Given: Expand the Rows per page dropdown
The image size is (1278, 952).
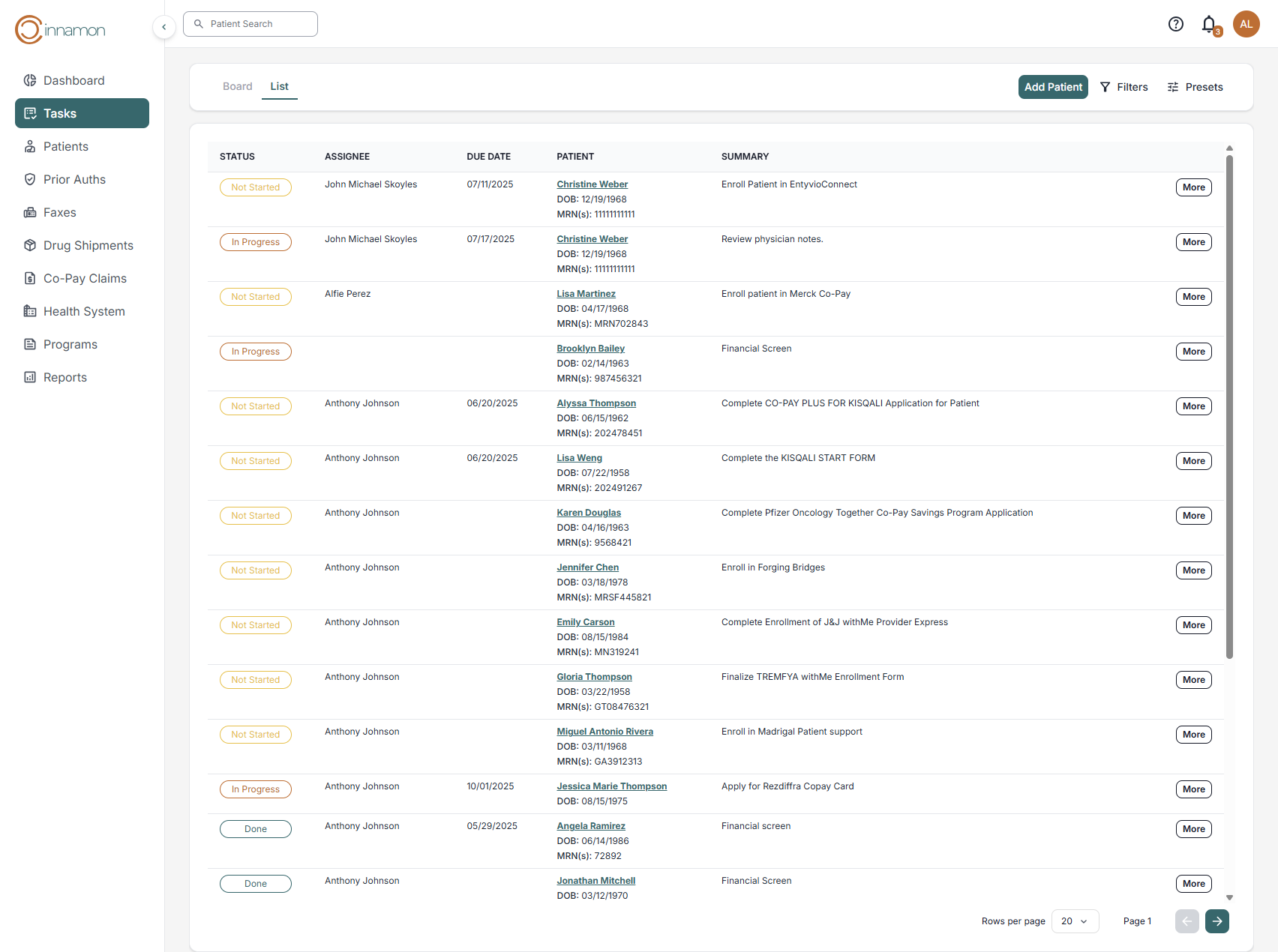Looking at the screenshot, I should tap(1075, 921).
